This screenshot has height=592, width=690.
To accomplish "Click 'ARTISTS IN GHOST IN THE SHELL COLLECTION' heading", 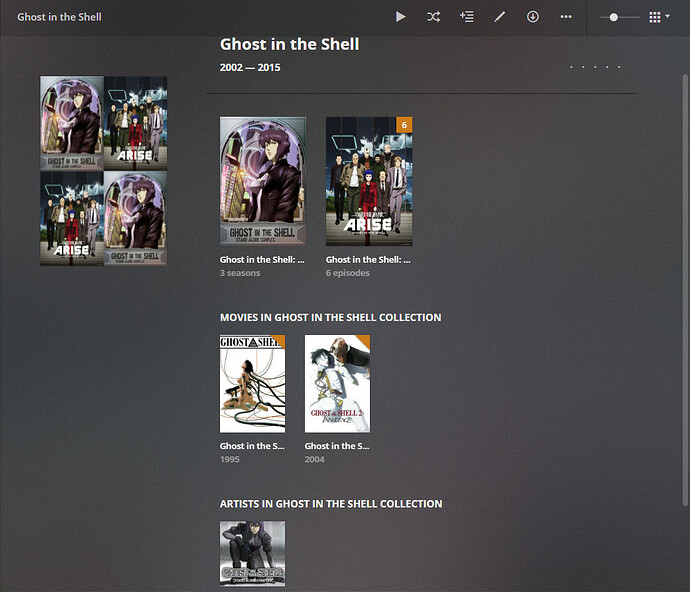I will [x=331, y=504].
